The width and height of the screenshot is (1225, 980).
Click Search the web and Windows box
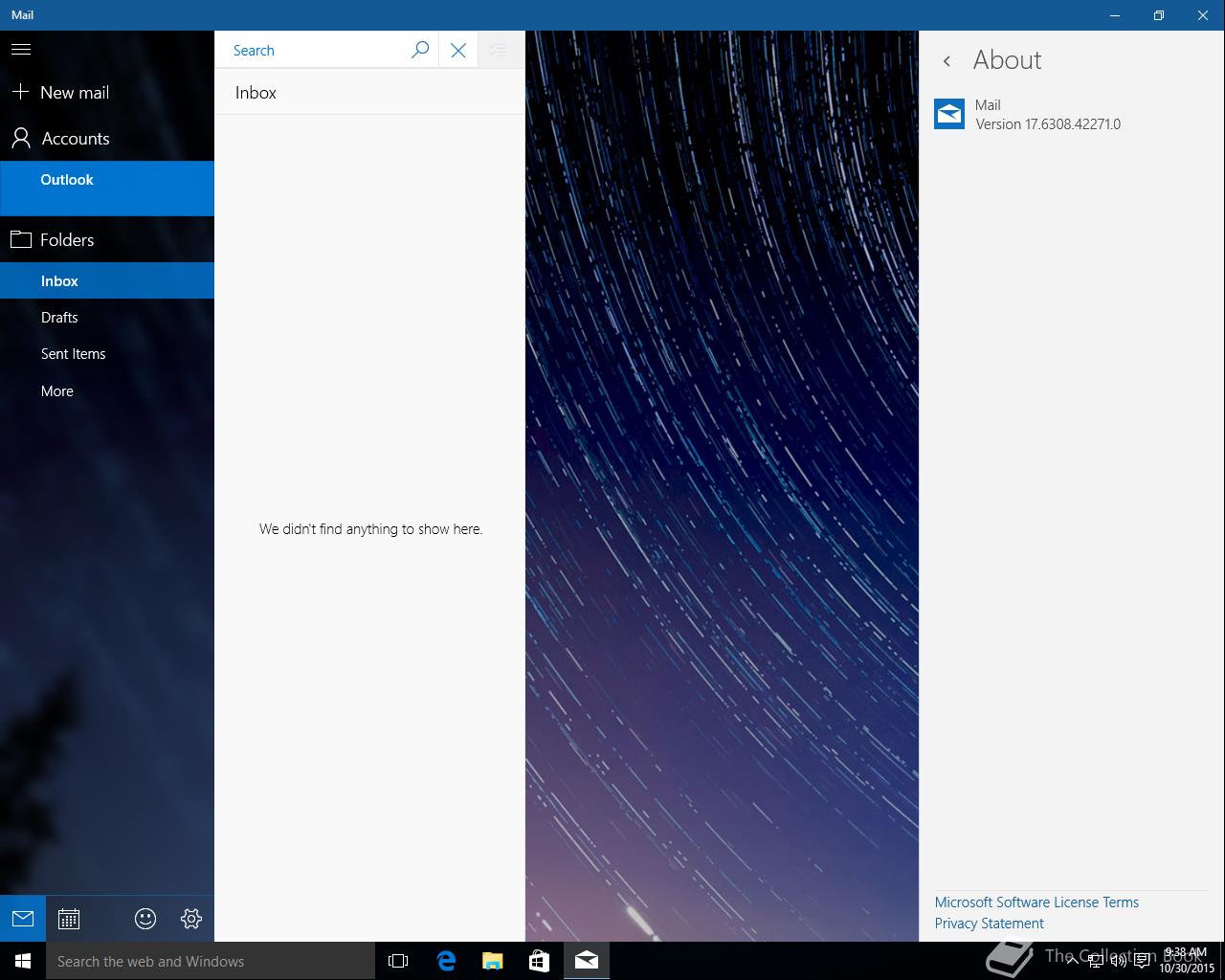211,961
